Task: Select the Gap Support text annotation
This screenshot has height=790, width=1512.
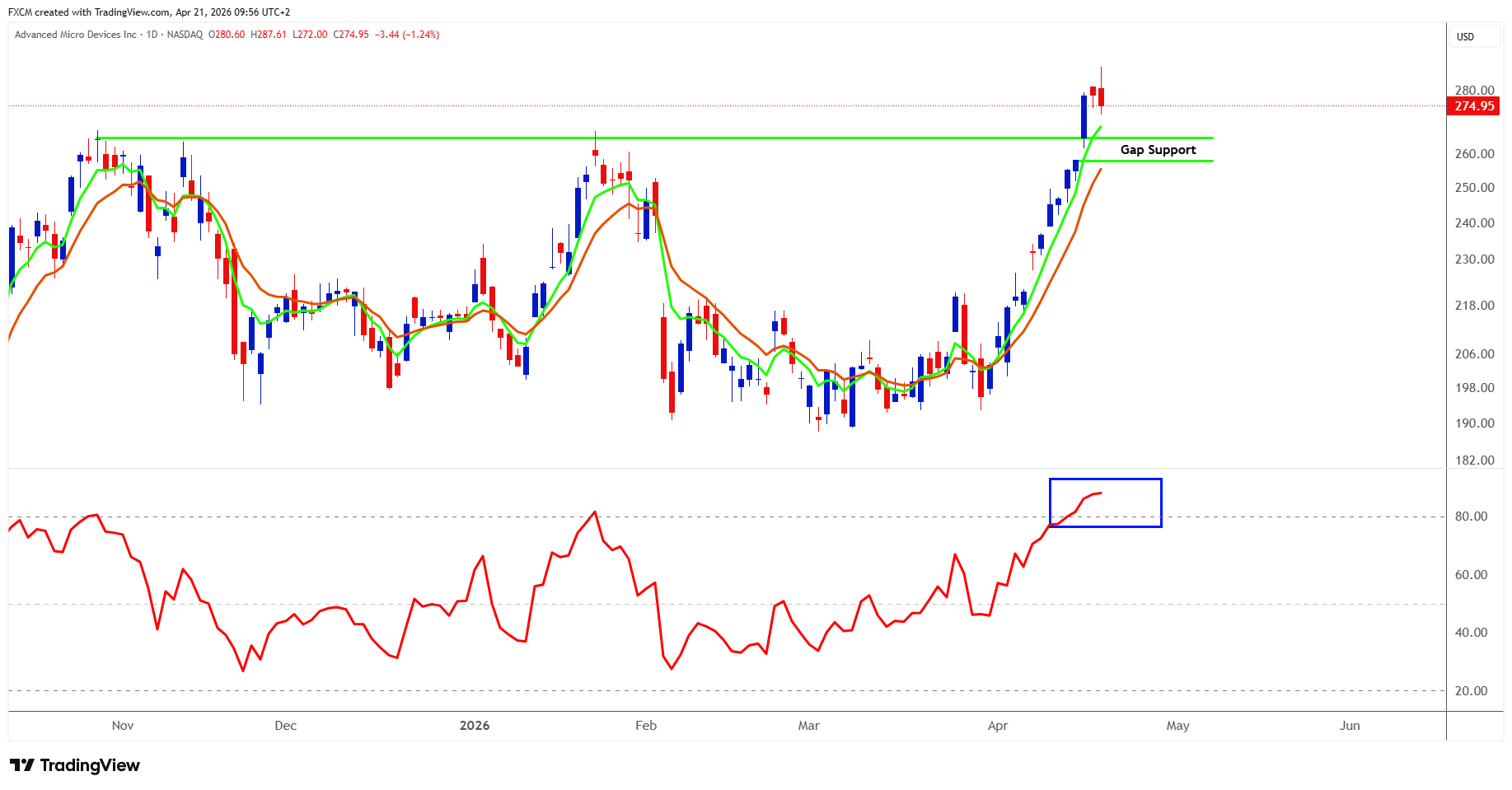Action: coord(1158,150)
